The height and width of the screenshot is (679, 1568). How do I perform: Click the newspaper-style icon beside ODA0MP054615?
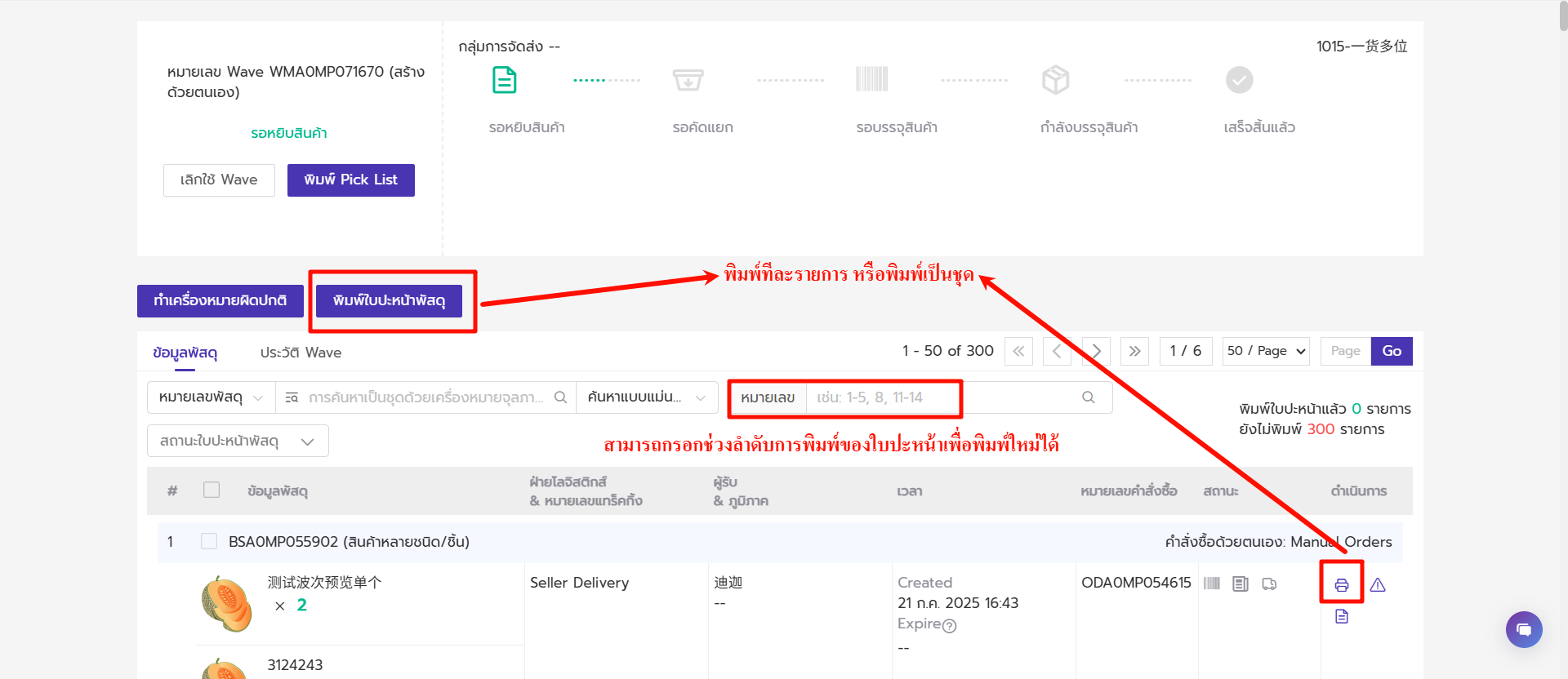(x=1241, y=584)
